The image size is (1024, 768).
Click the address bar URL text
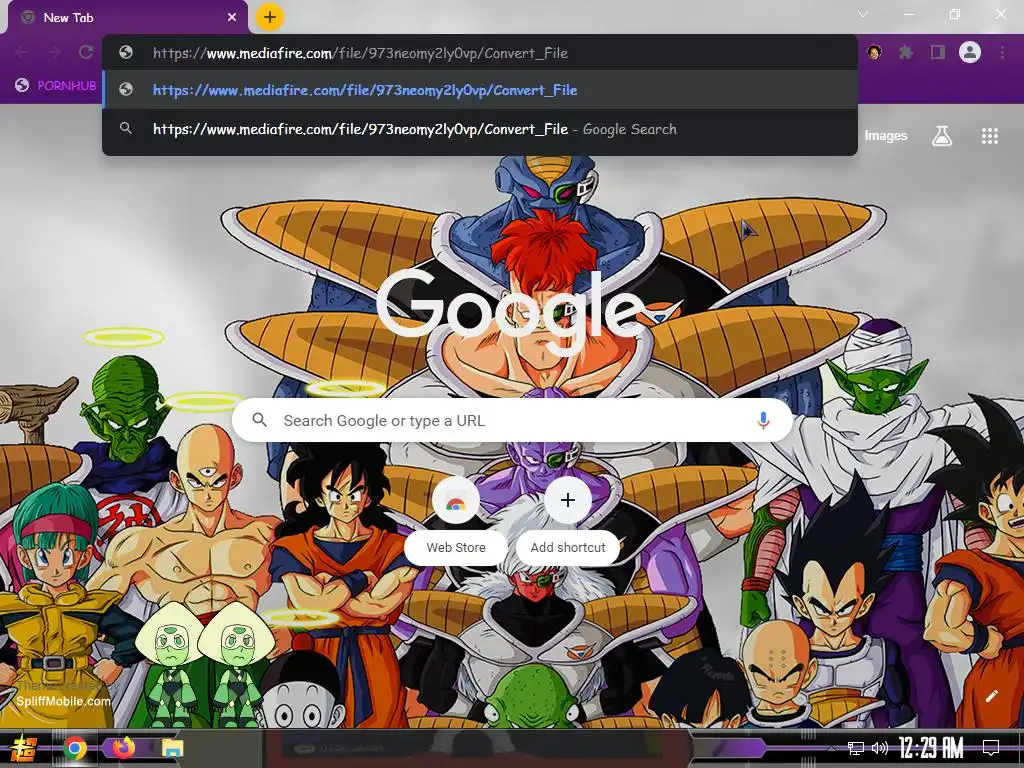coord(360,53)
